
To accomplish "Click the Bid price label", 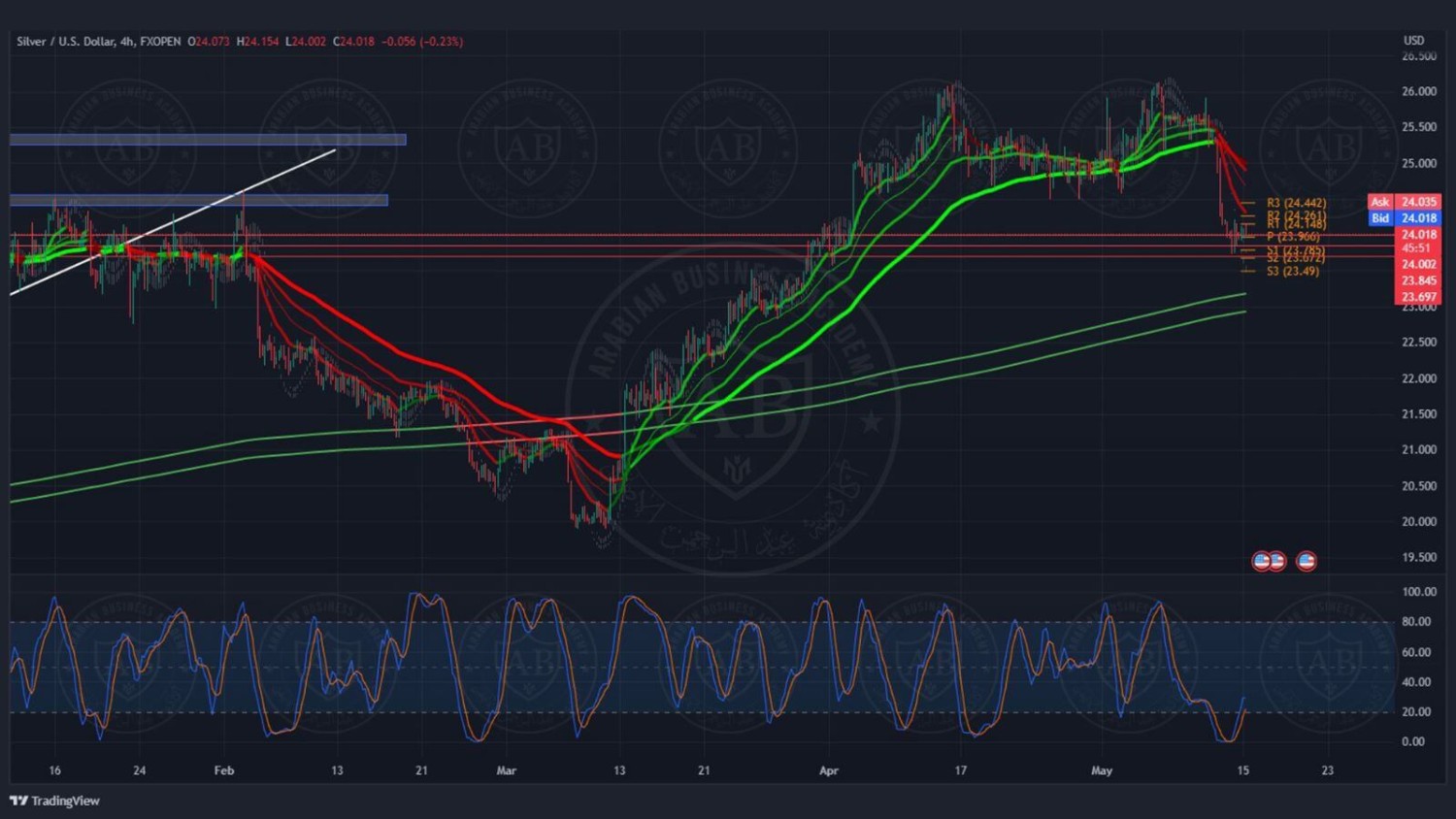I will 1379,218.
